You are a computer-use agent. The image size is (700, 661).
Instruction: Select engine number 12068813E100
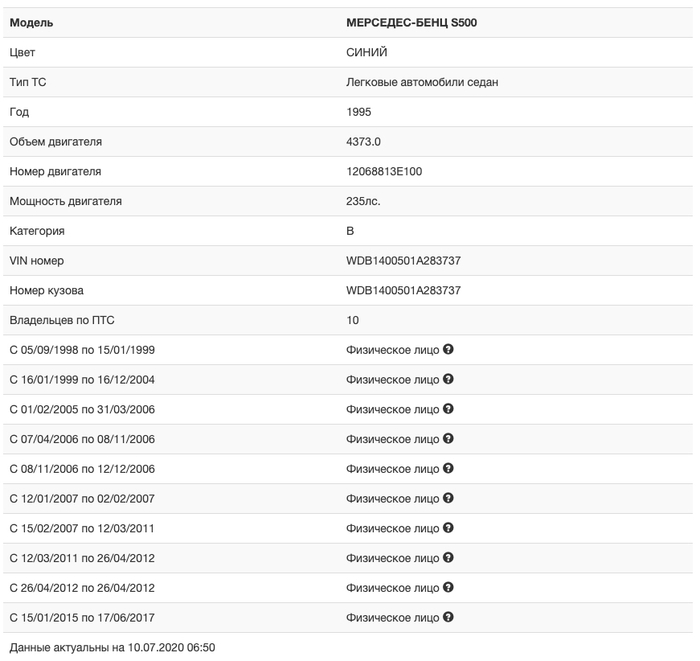(x=384, y=172)
